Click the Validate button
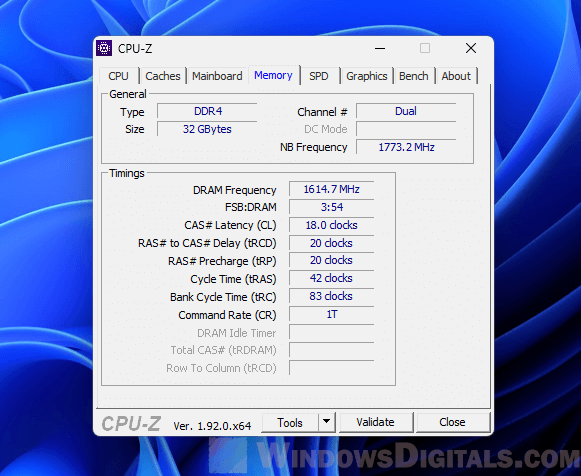Viewport: 581px width, 476px height. (x=375, y=422)
